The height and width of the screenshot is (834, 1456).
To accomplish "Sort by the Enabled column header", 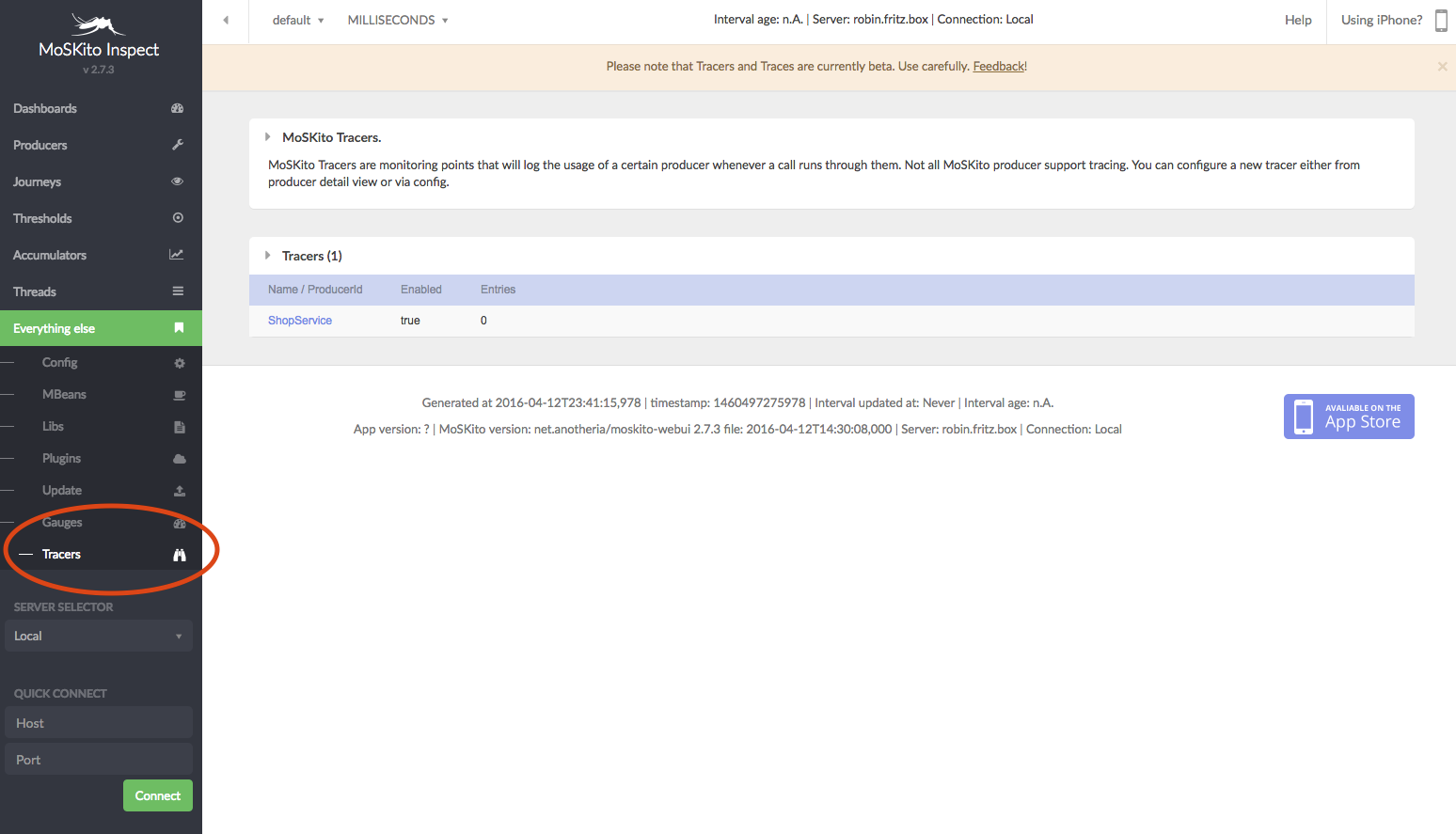I will (421, 290).
